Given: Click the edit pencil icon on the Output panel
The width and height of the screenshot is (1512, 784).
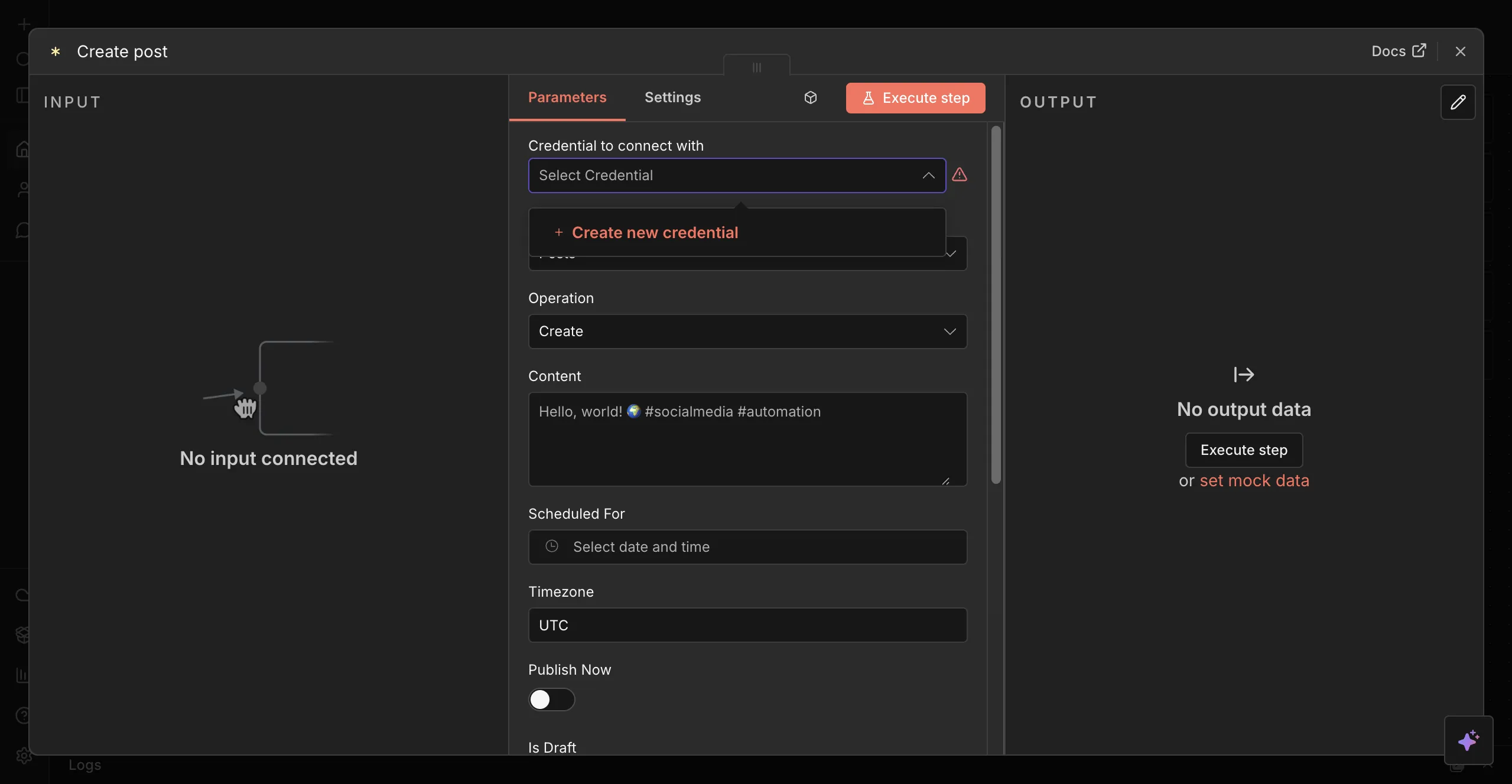Looking at the screenshot, I should (x=1458, y=102).
